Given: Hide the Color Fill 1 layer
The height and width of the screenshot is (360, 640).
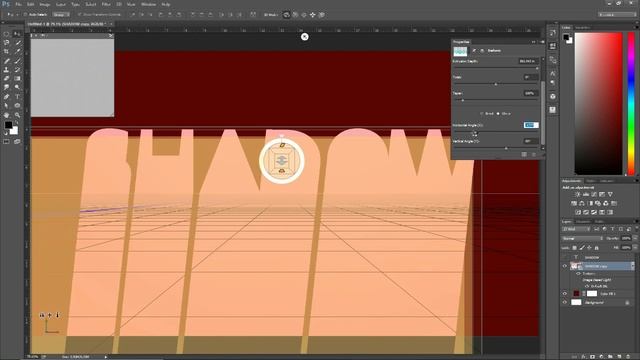Looking at the screenshot, I should 565,293.
